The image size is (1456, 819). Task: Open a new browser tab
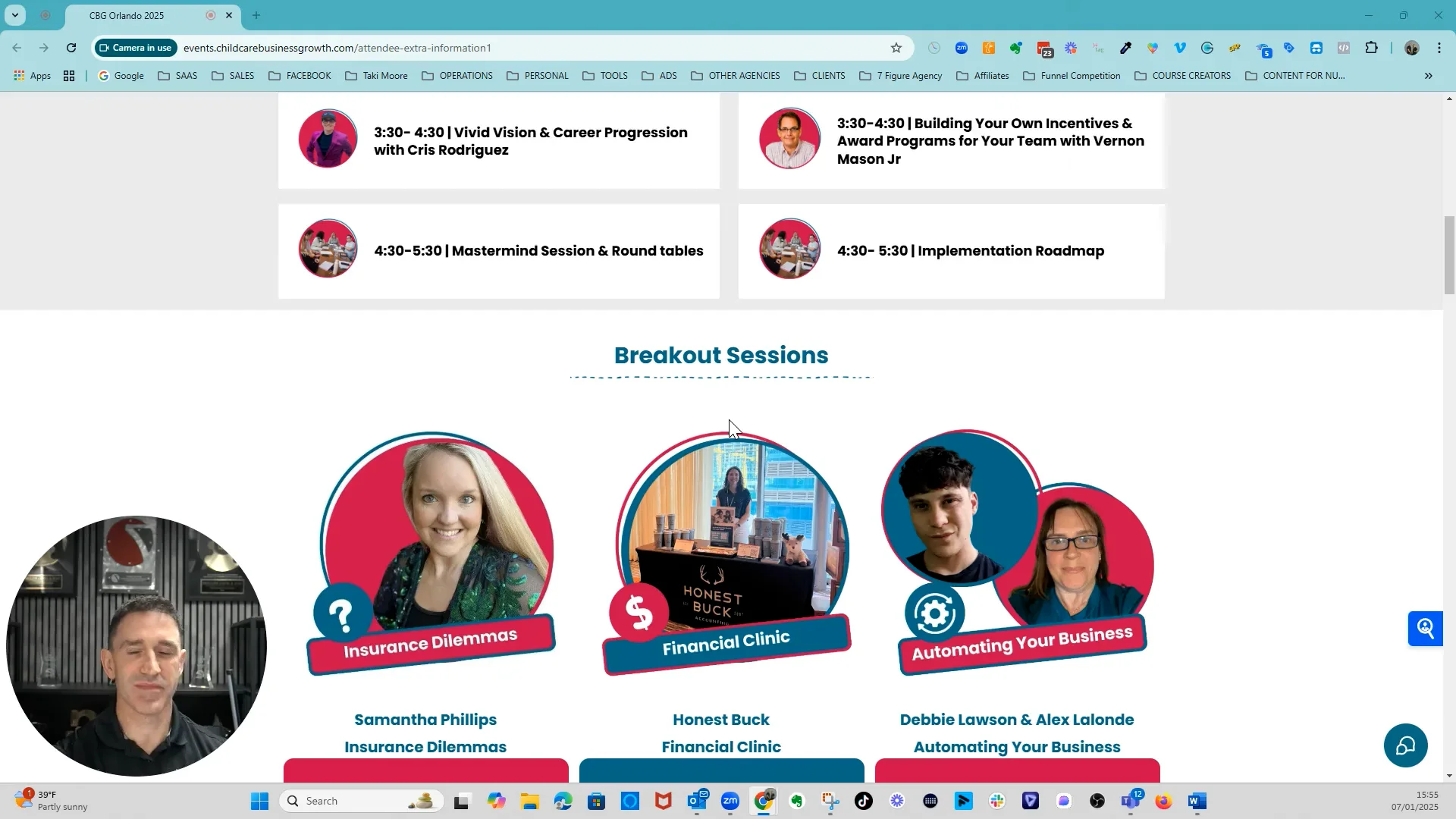256,15
